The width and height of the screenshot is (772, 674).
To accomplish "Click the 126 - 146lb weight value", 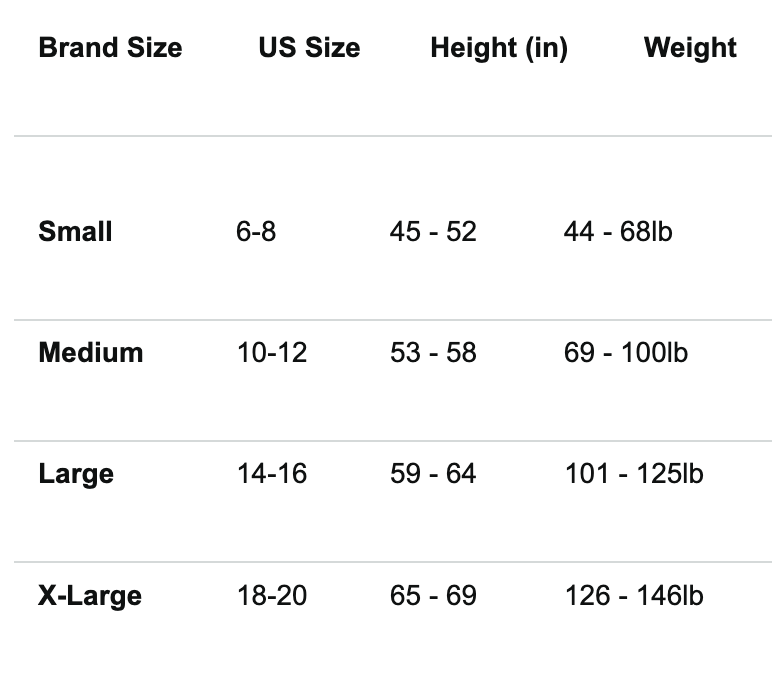I will tap(634, 595).
